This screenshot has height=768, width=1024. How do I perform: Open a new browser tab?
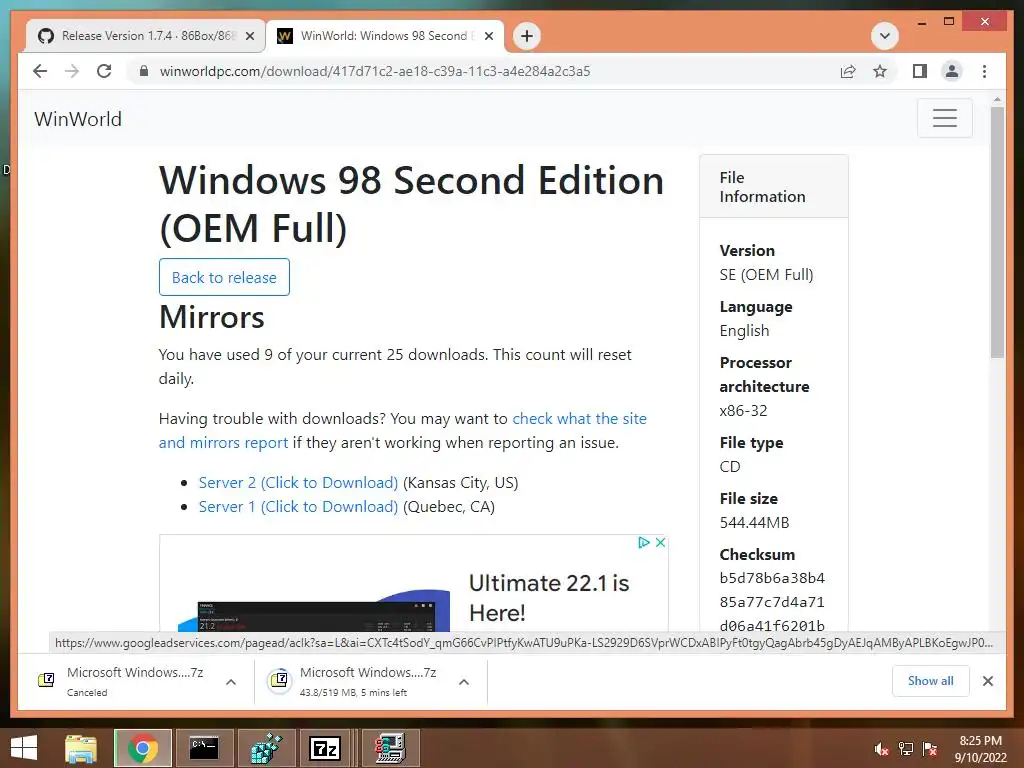[x=527, y=36]
